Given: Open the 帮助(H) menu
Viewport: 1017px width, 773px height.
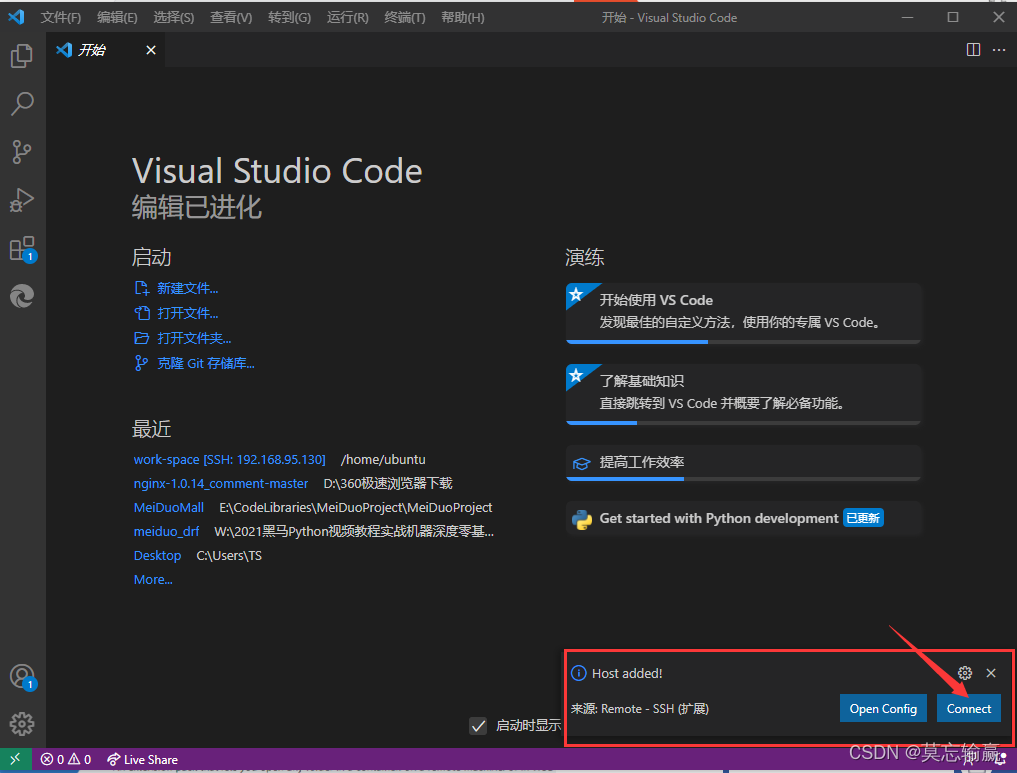Looking at the screenshot, I should pos(462,18).
